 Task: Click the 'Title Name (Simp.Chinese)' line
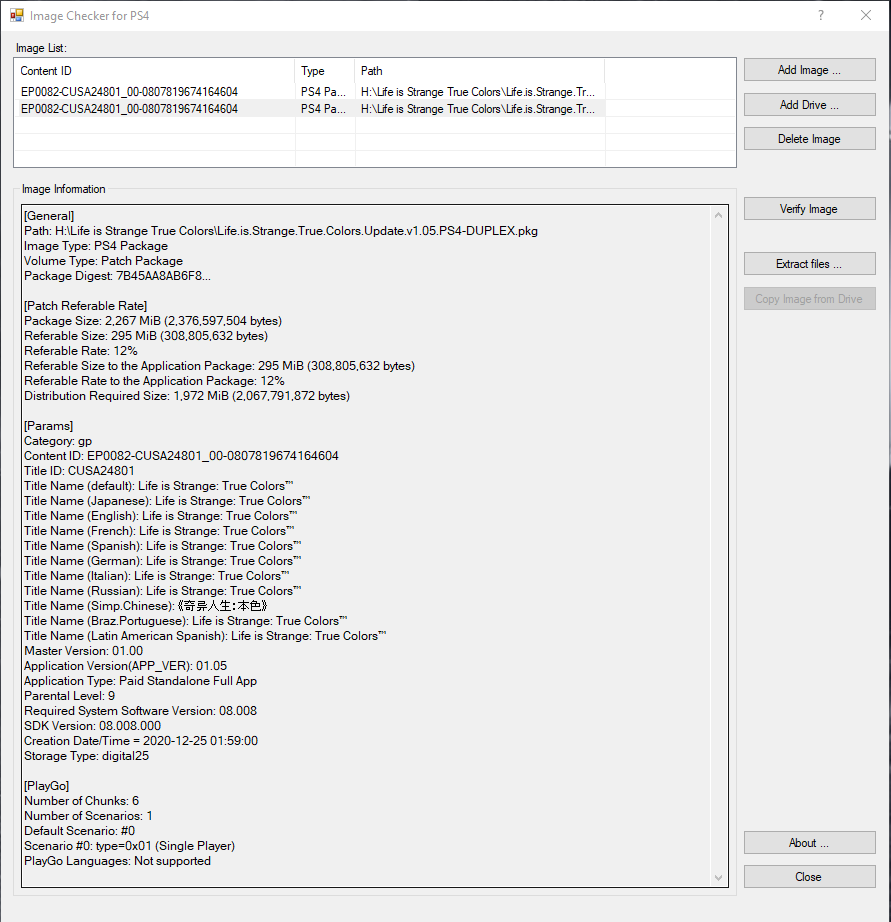(146, 606)
